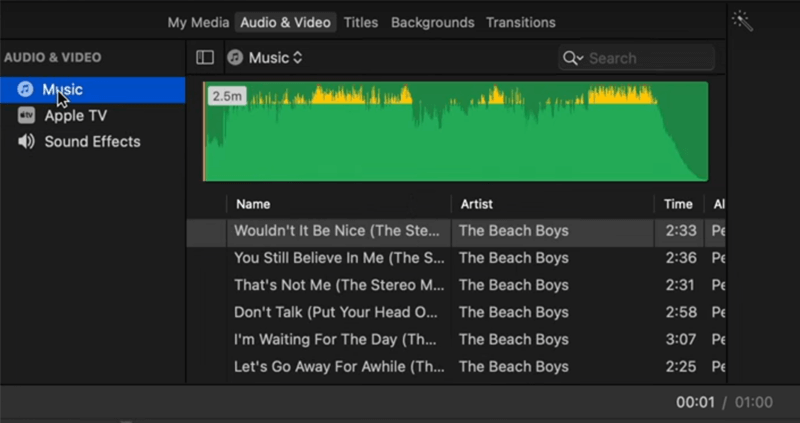
Task: Click the 3:07 time value
Action: [681, 339]
